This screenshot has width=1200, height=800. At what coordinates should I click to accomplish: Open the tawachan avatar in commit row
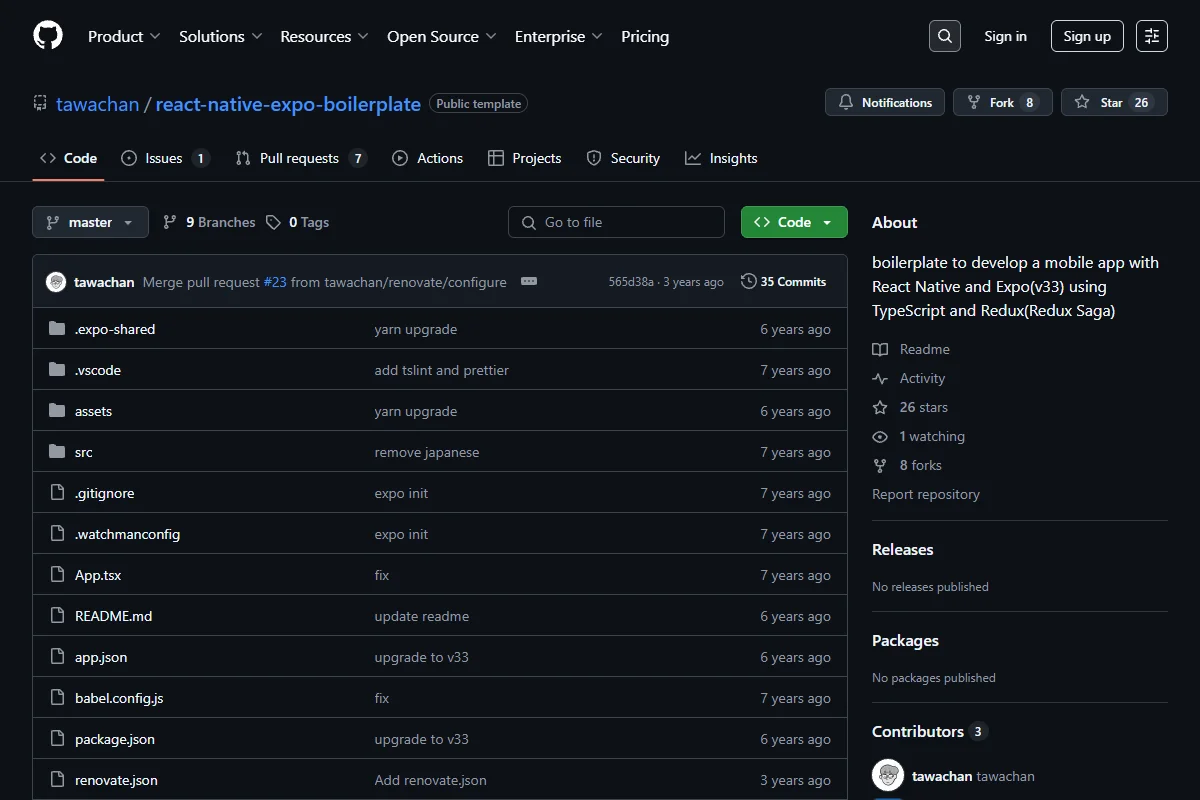pos(56,282)
